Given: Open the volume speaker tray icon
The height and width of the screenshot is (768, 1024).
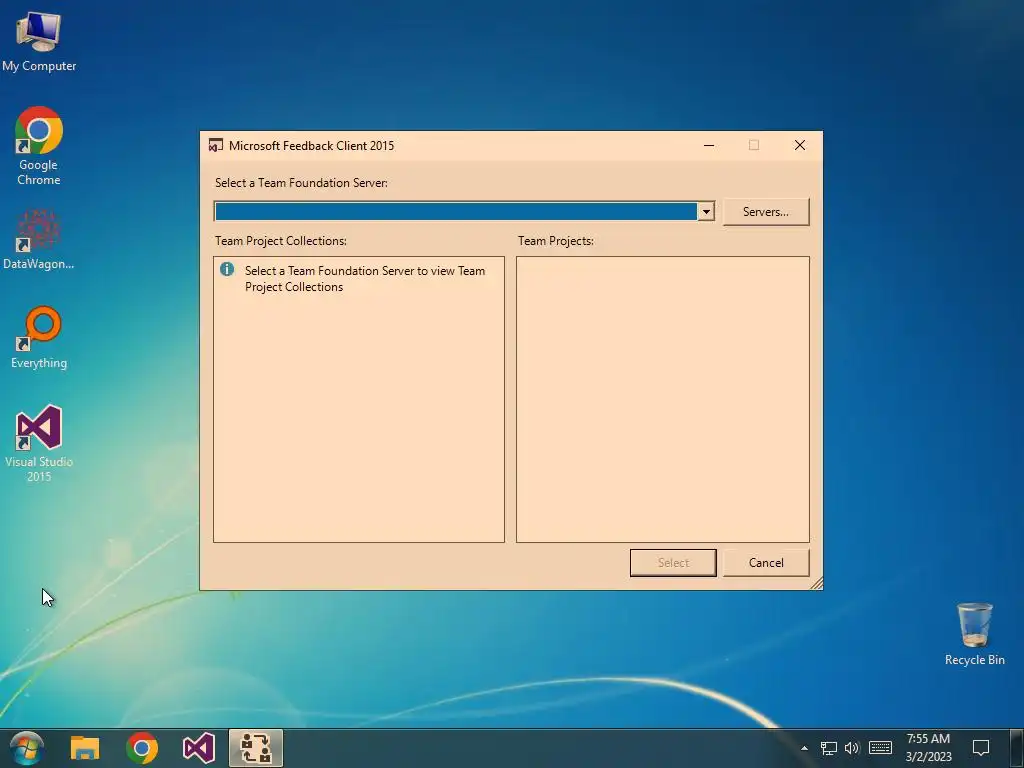Looking at the screenshot, I should coord(852,748).
